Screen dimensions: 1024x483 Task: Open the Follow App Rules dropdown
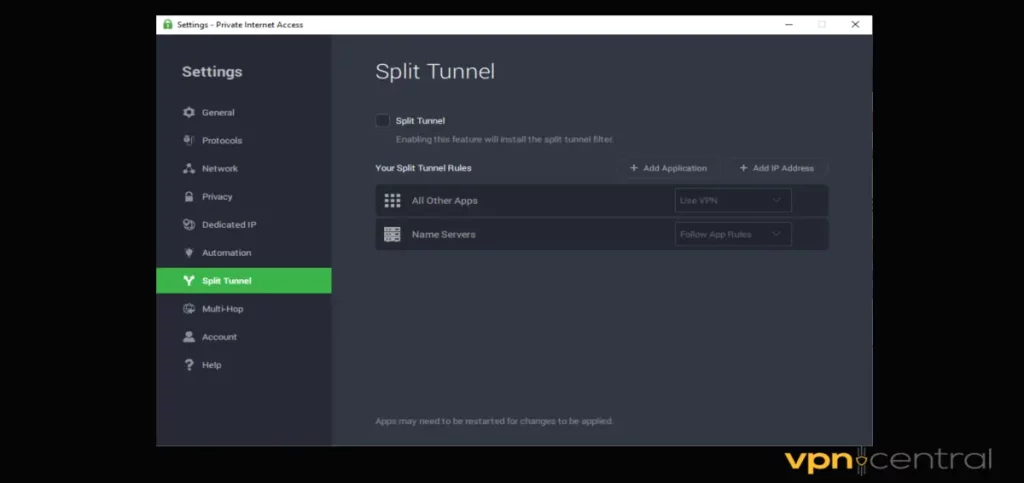click(x=733, y=234)
